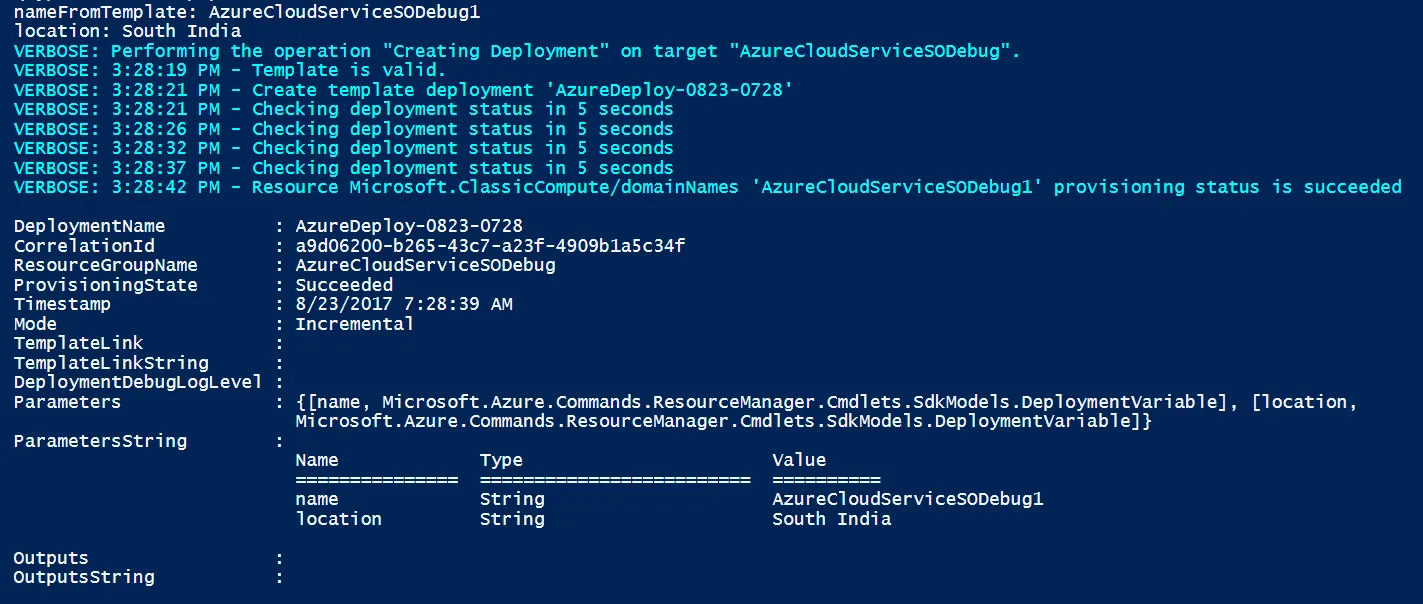Click the Mode value Incremental
Image resolution: width=1423 pixels, height=604 pixels.
point(354,324)
